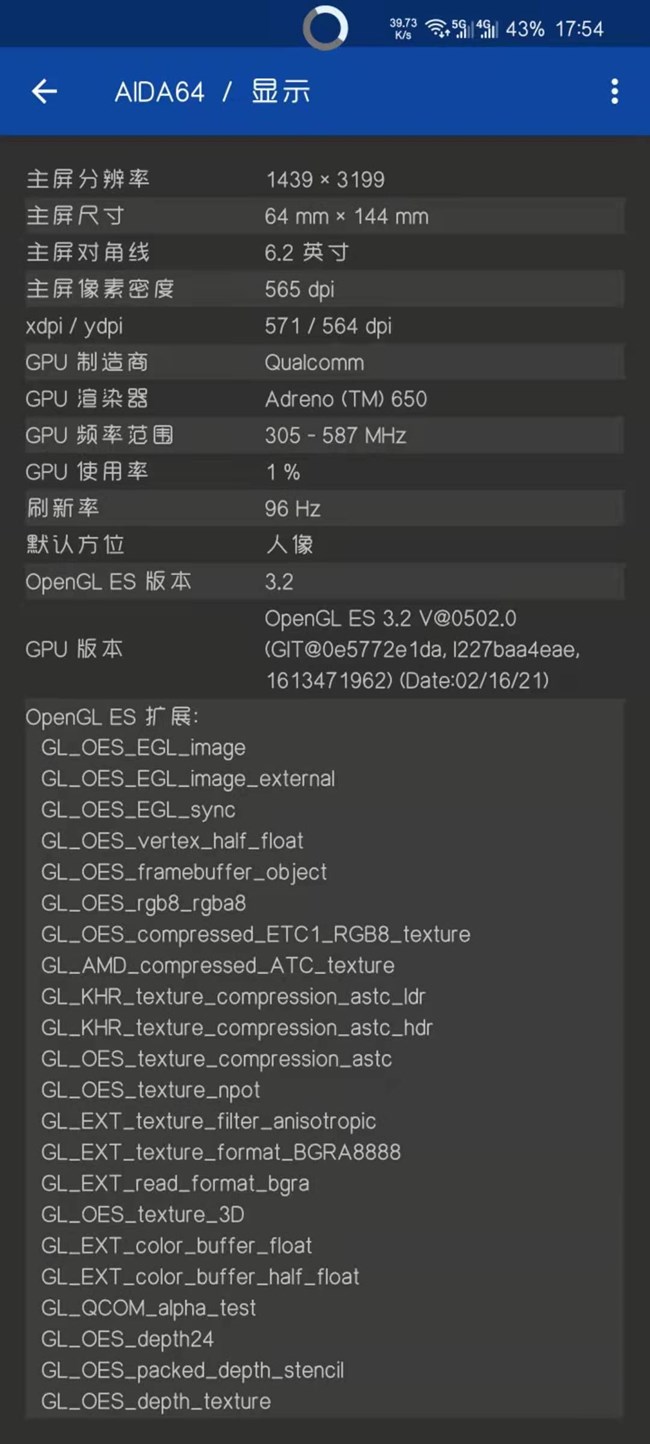Tap the 5G signal strength icon
Screen dimensions: 650x1444
point(461,29)
